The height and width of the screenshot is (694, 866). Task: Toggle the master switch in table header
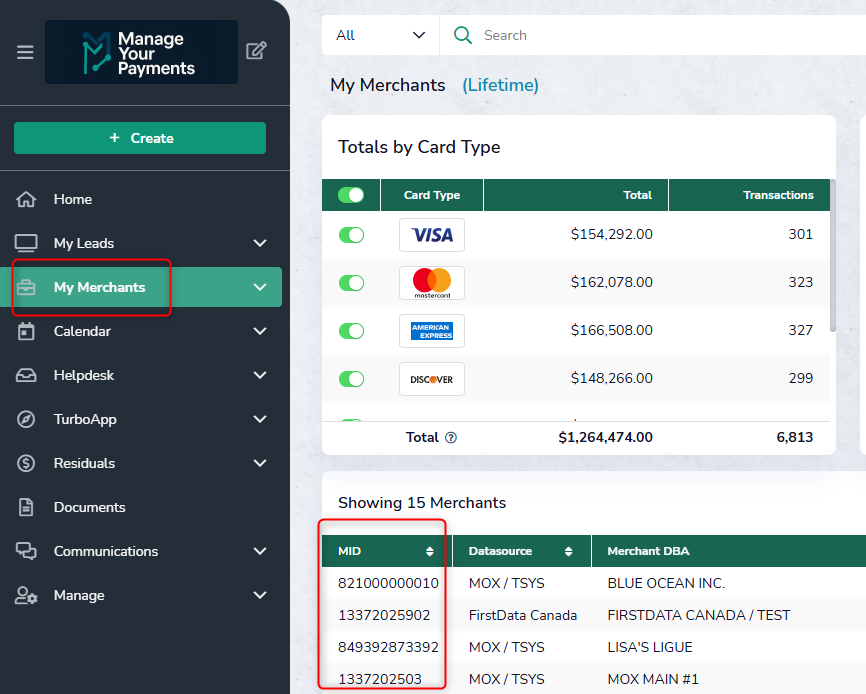[x=351, y=195]
